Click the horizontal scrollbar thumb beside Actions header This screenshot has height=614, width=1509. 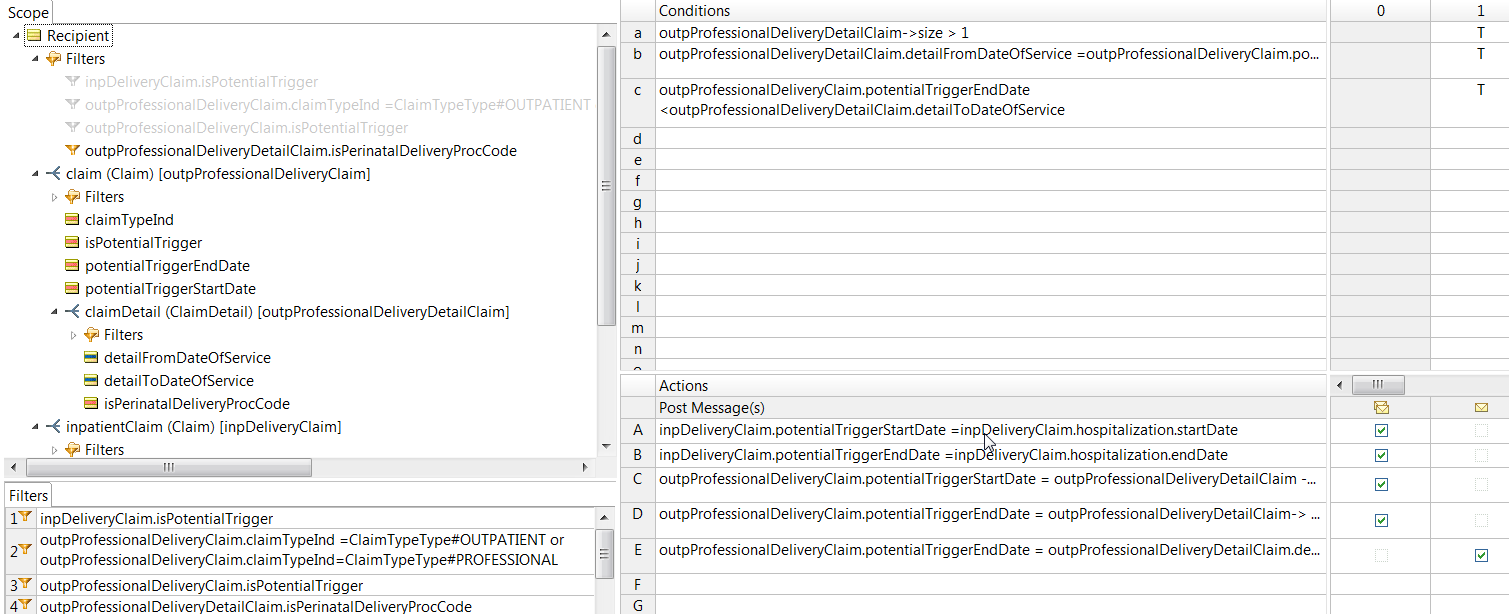click(1378, 385)
